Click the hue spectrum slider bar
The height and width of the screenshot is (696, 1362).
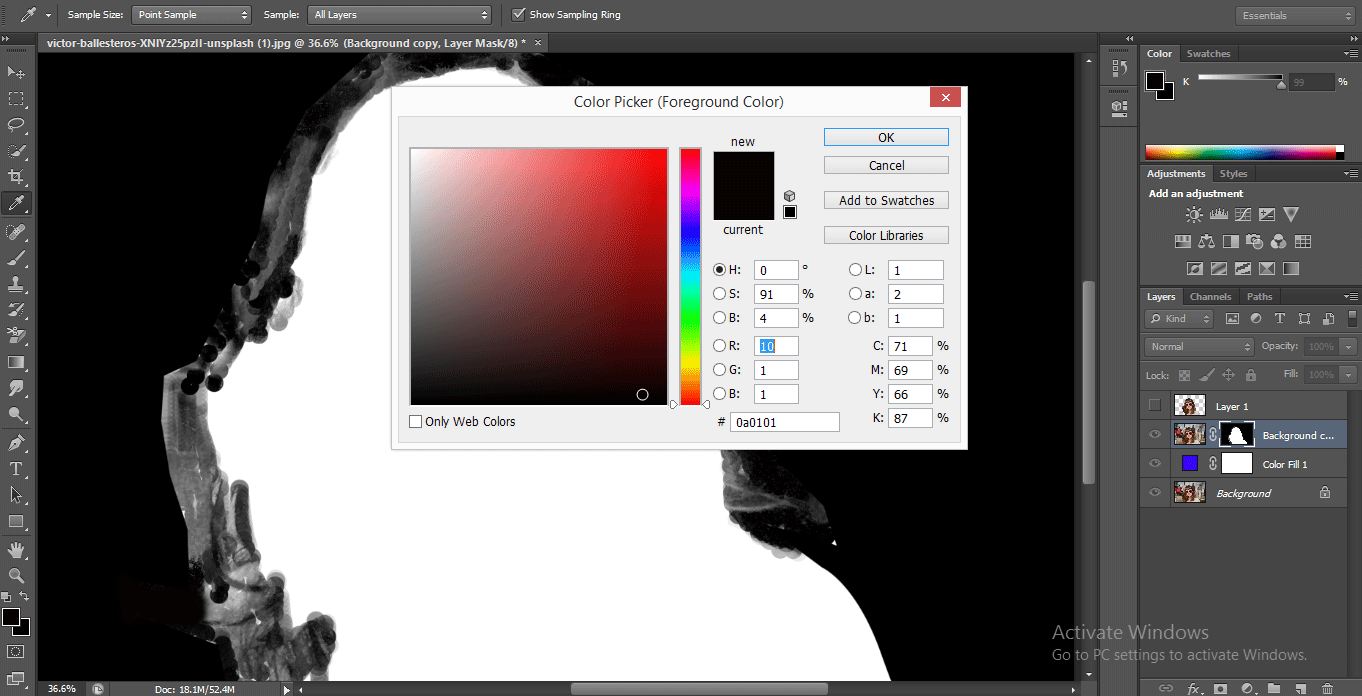(x=690, y=276)
